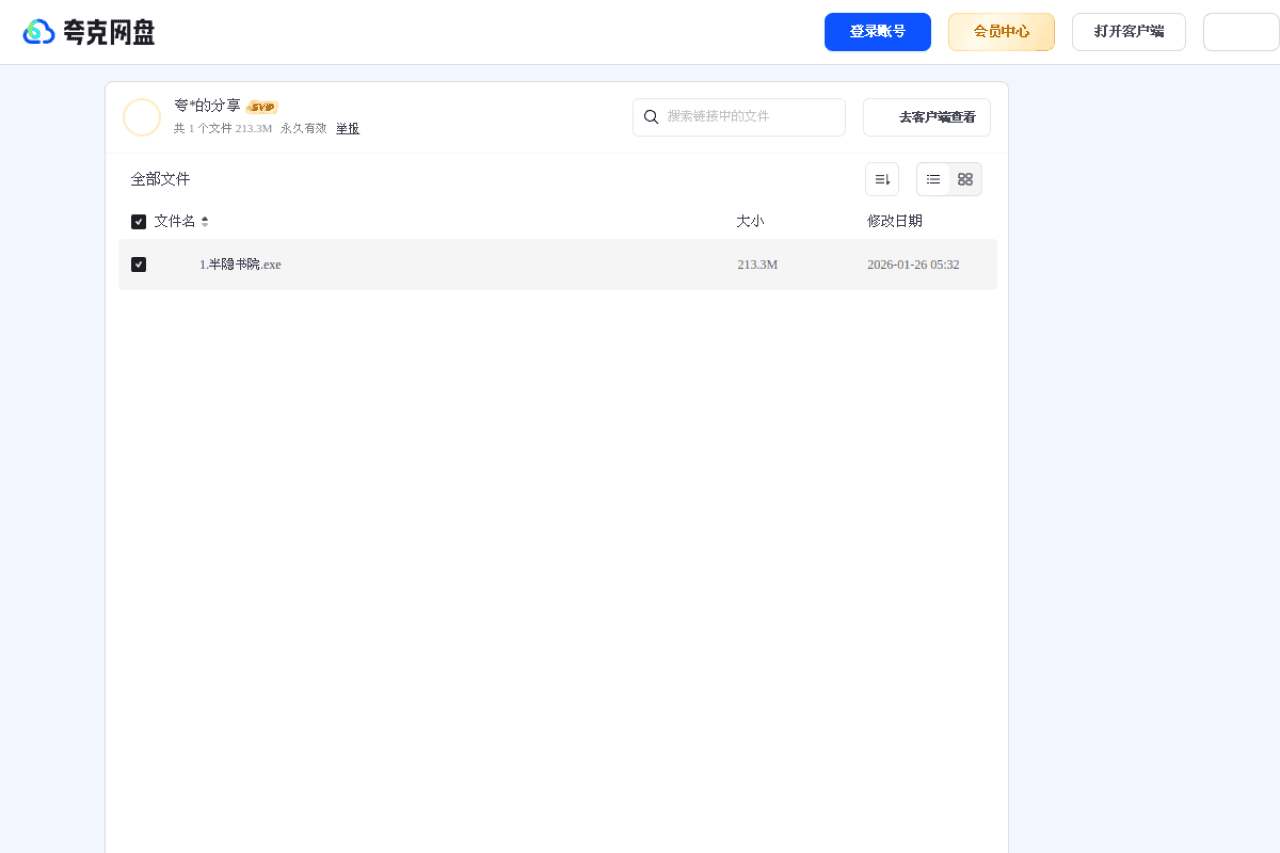Select the list view icon
Screen dimensions: 1280x853
click(933, 179)
